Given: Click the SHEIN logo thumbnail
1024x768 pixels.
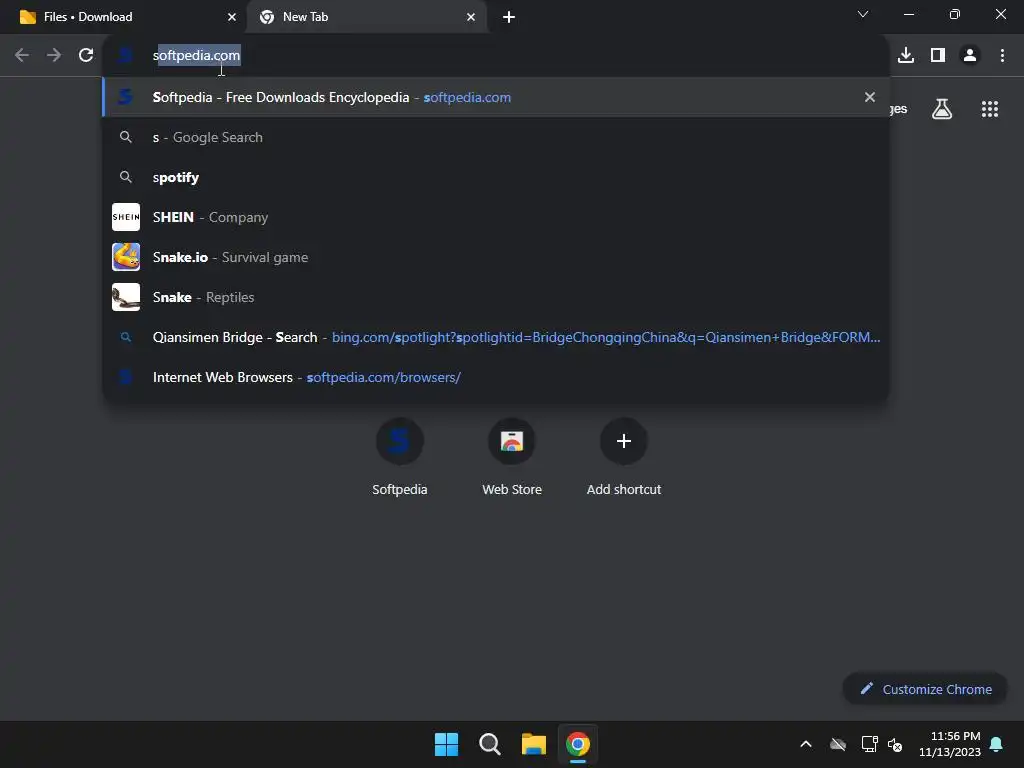Looking at the screenshot, I should click(x=126, y=217).
